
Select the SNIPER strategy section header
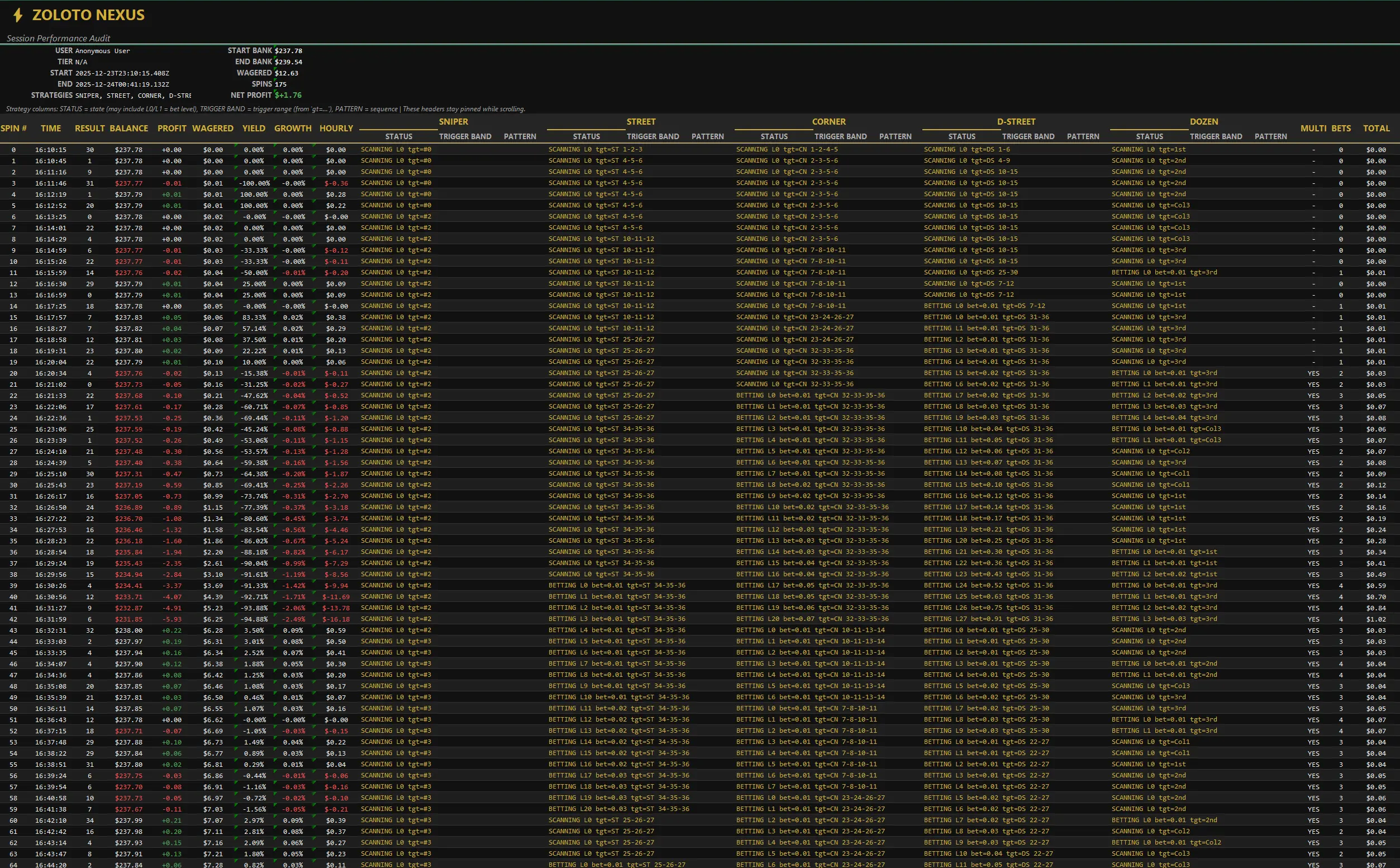coord(453,121)
